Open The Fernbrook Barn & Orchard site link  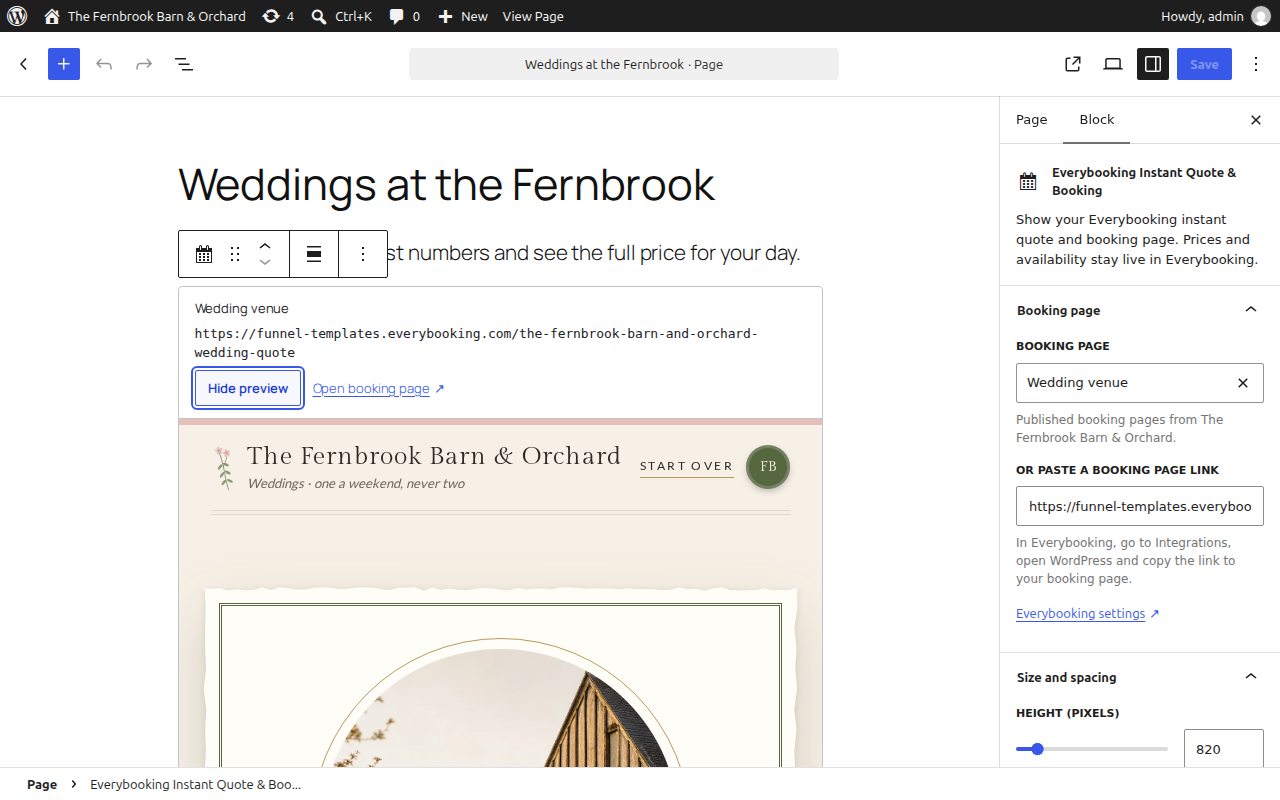click(145, 16)
